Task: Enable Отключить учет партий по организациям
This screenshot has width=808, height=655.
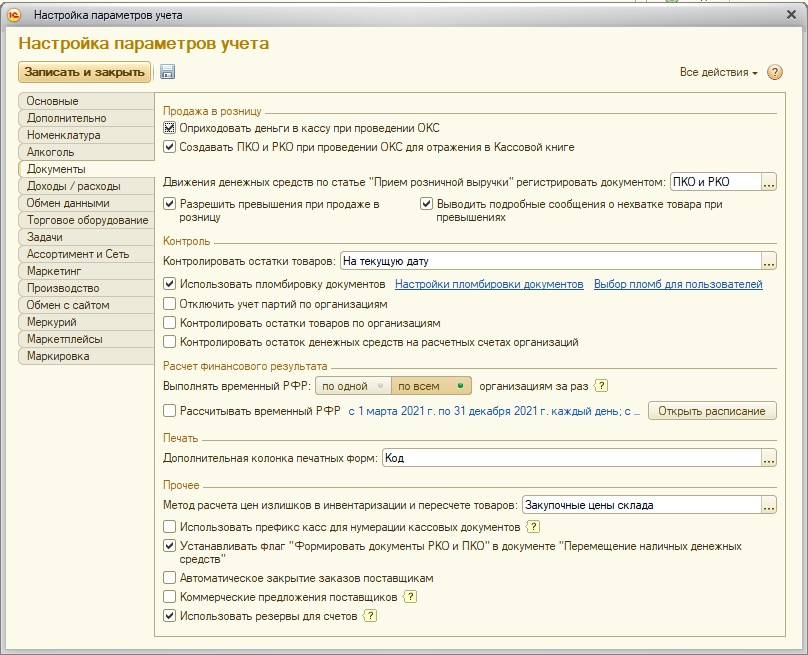Action: (169, 304)
